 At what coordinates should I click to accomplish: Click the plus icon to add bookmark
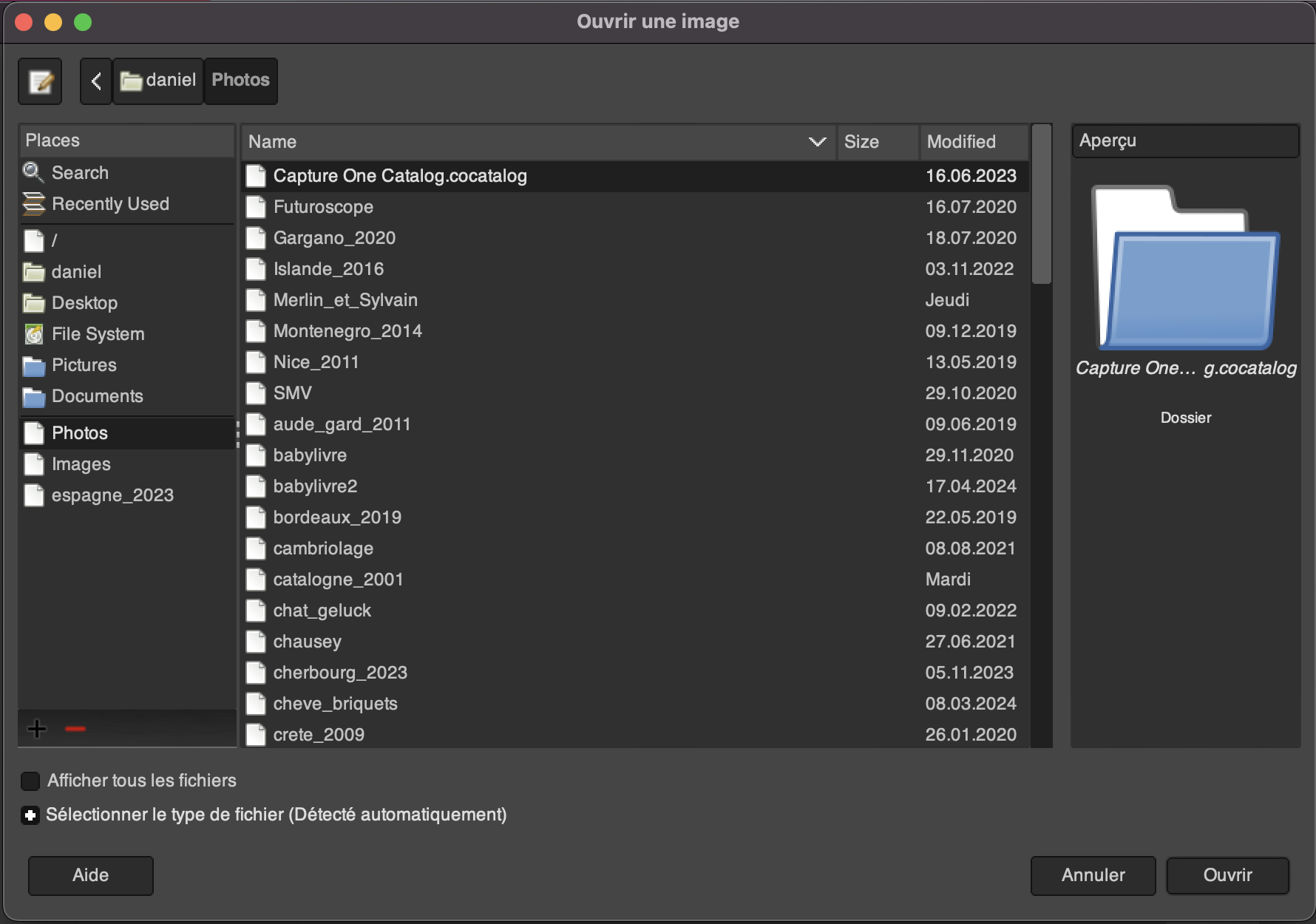click(37, 729)
